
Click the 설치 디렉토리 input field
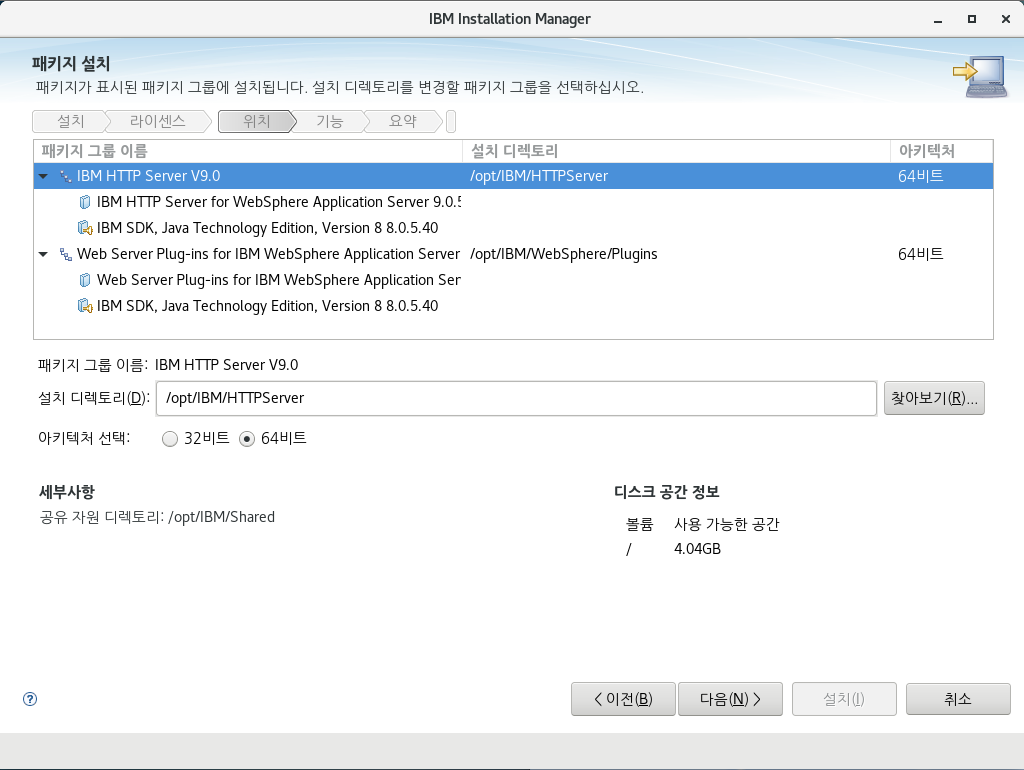tap(516, 398)
